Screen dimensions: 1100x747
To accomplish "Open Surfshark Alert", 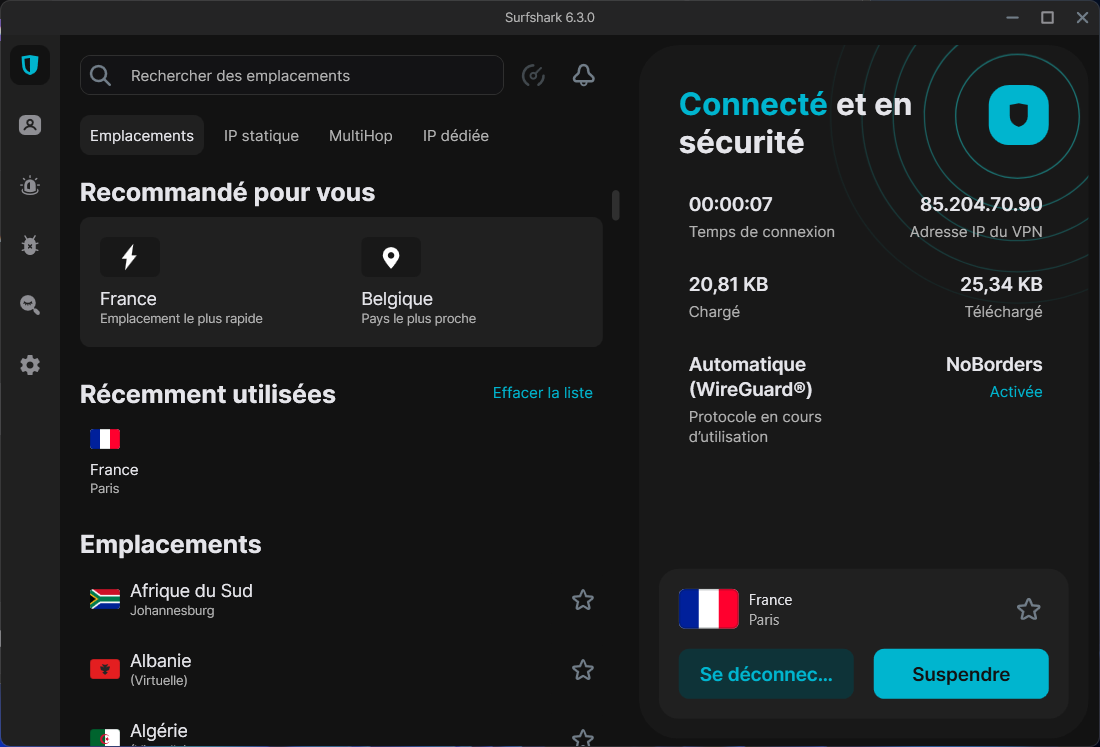I will coord(29,185).
